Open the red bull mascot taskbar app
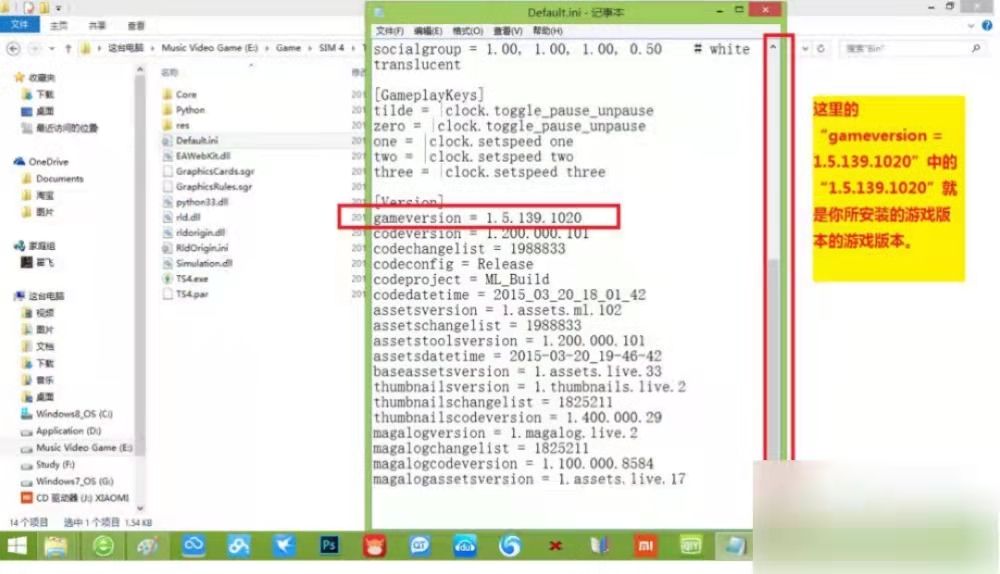The image size is (1000, 574). [x=374, y=545]
